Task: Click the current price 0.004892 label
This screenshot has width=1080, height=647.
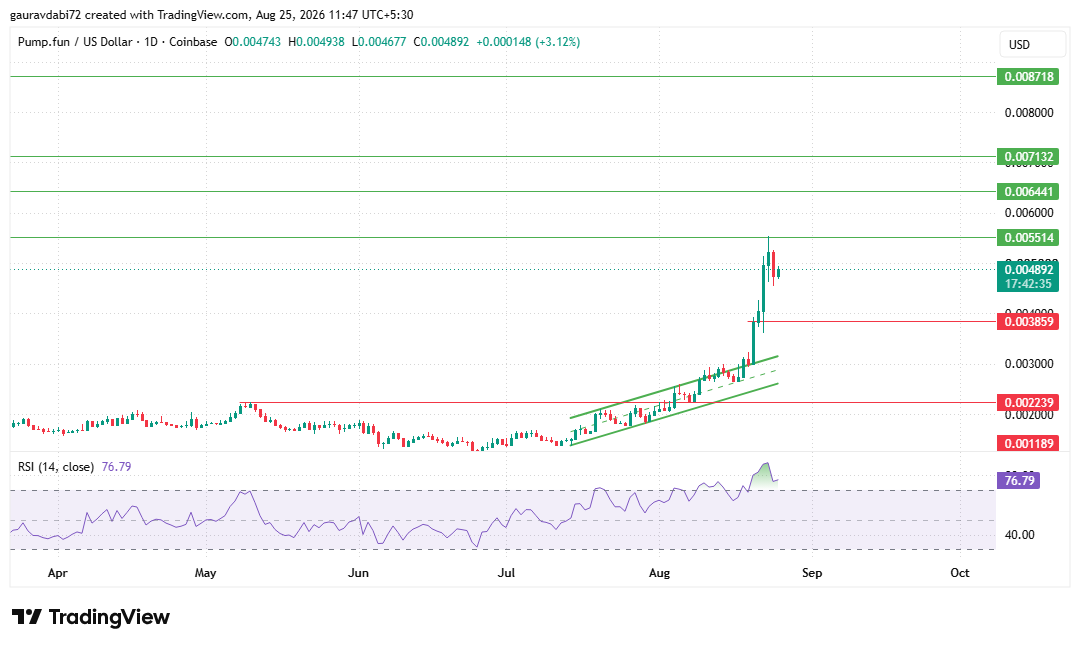Action: pos(1028,269)
